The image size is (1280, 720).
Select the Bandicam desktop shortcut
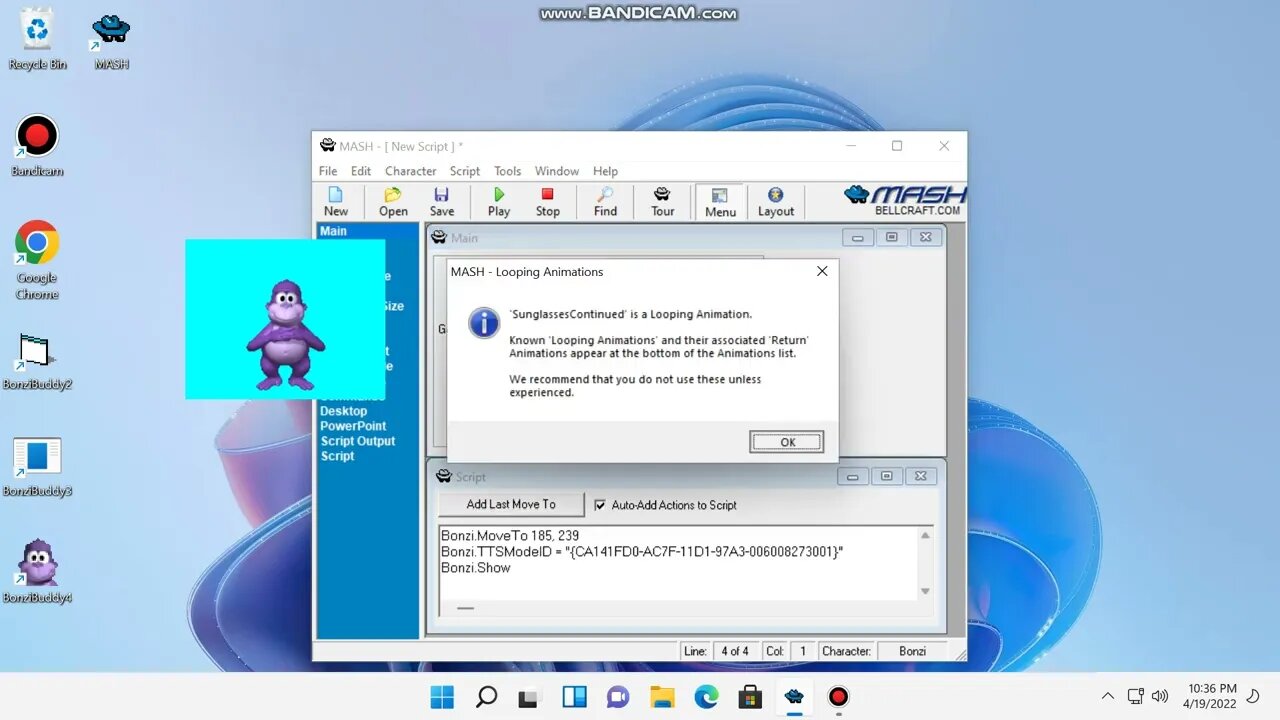[37, 146]
